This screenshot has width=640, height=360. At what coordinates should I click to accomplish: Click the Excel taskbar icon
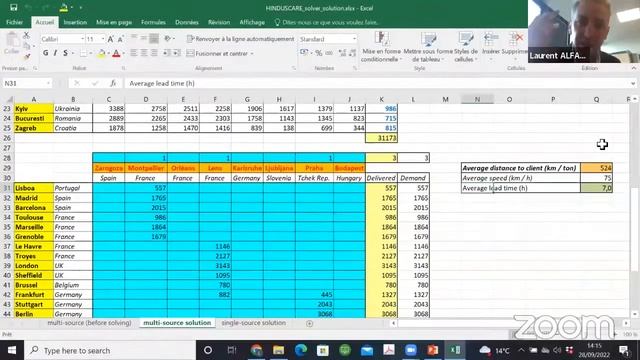pyautogui.click(x=455, y=350)
